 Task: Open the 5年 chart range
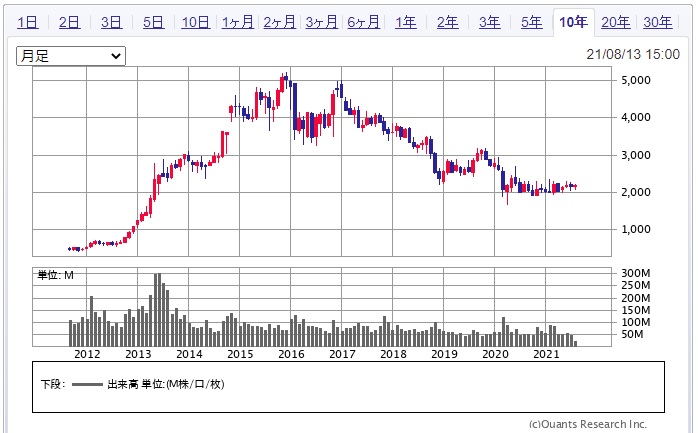[532, 22]
